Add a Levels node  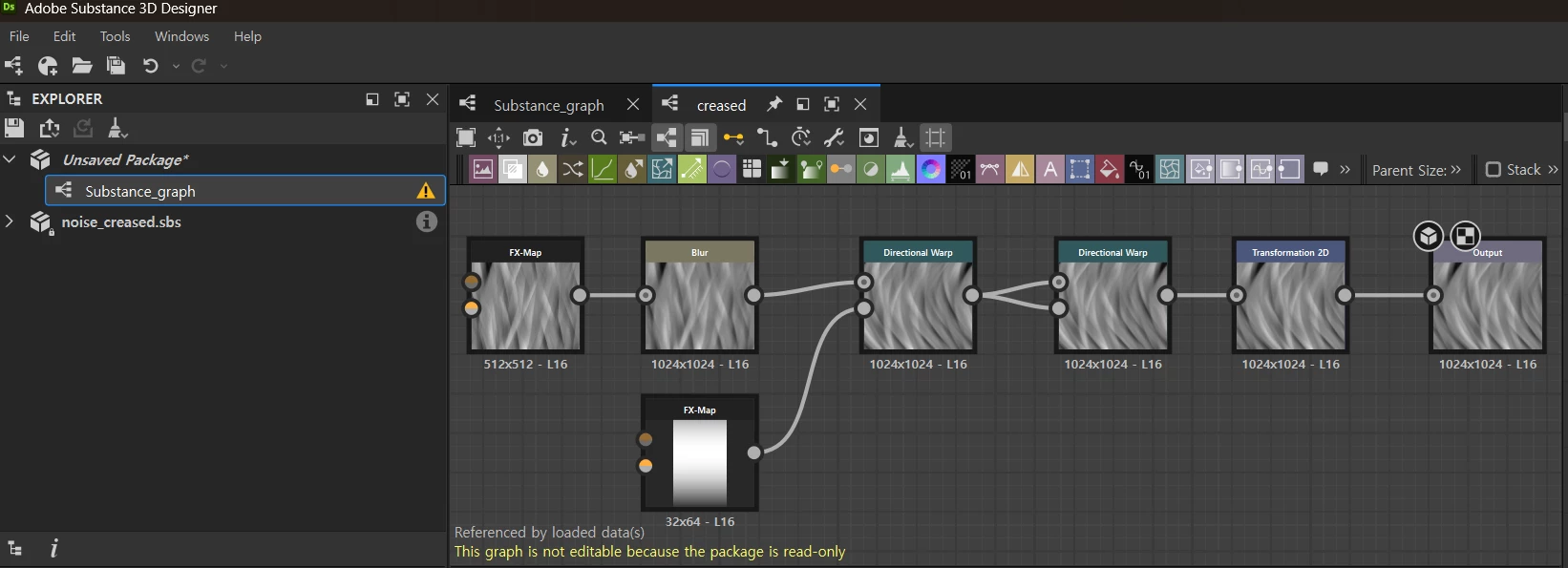tap(901, 170)
